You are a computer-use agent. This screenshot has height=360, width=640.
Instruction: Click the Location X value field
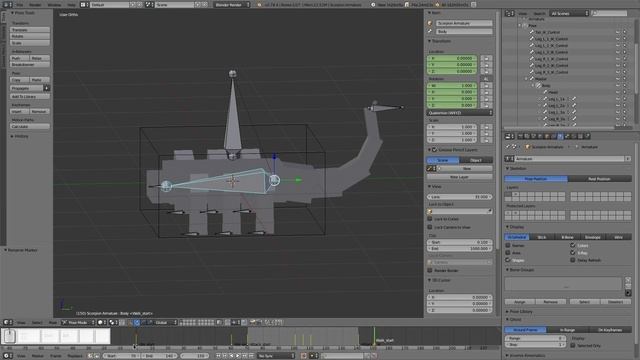pos(452,58)
